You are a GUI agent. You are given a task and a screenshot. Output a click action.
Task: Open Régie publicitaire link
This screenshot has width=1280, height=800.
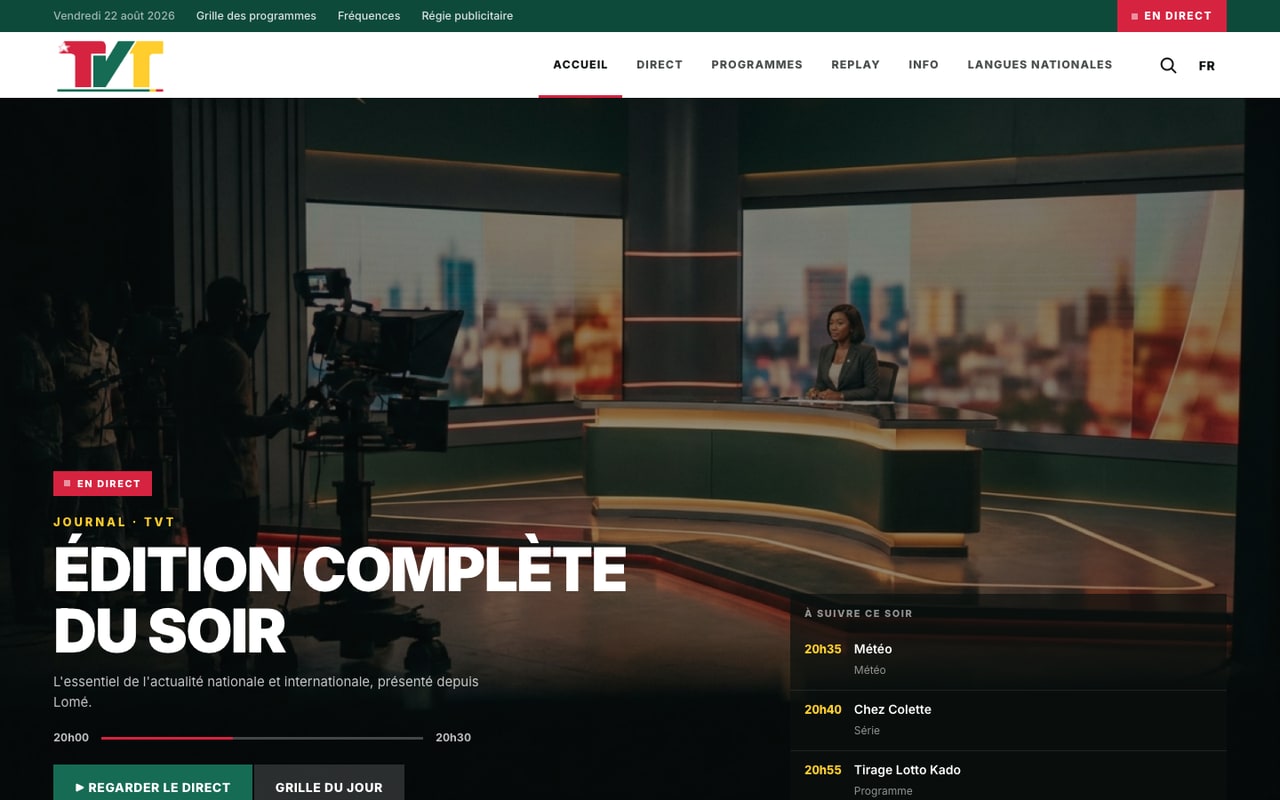point(467,16)
